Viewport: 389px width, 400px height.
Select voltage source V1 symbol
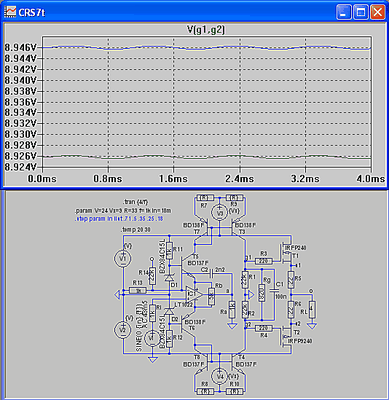click(x=123, y=258)
